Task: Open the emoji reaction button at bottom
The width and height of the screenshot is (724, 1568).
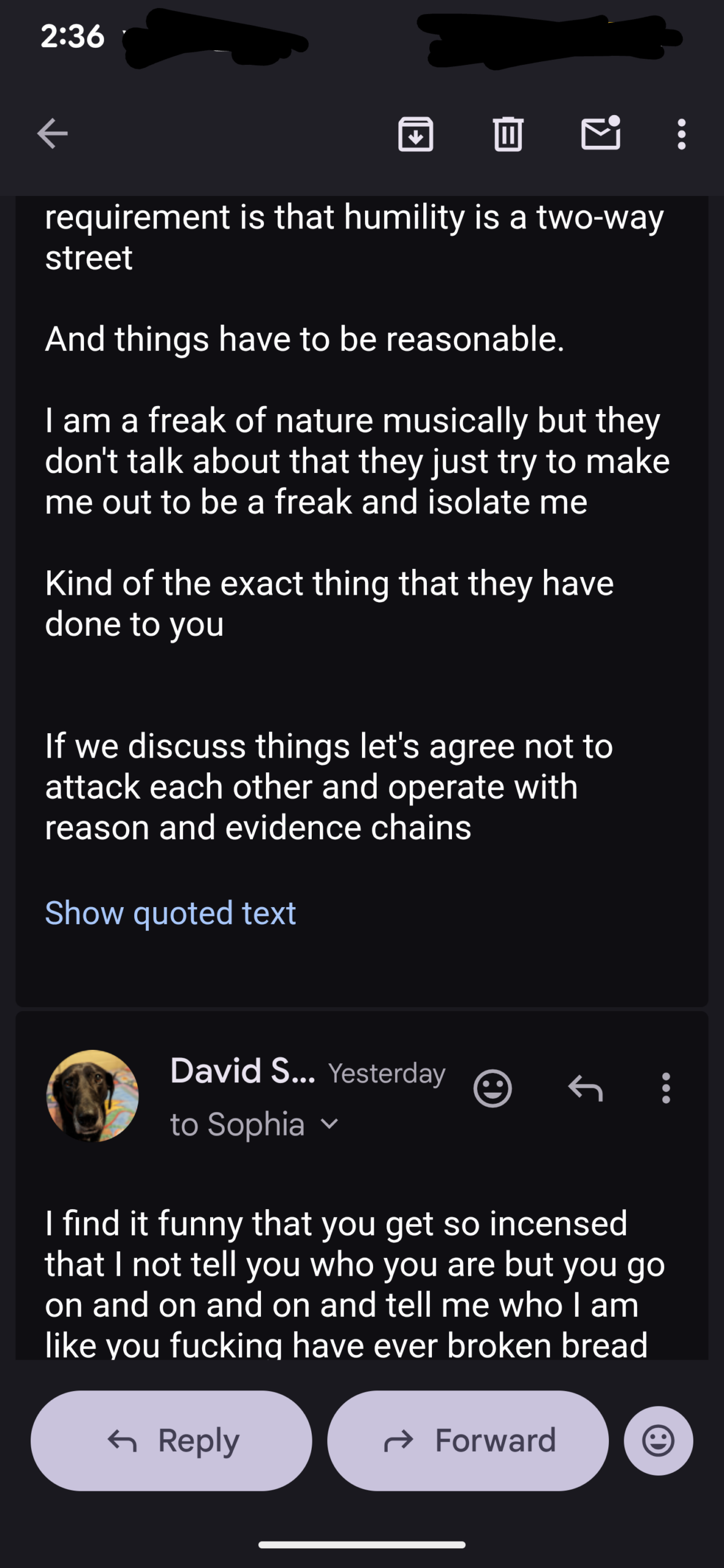Action: [658, 1441]
